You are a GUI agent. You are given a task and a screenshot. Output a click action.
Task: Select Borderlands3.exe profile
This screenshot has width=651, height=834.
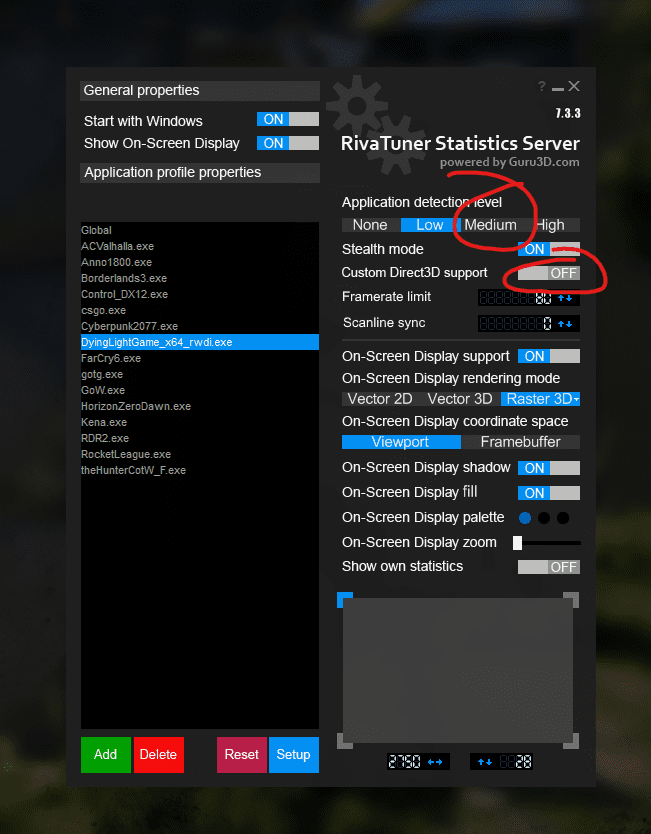[200, 278]
